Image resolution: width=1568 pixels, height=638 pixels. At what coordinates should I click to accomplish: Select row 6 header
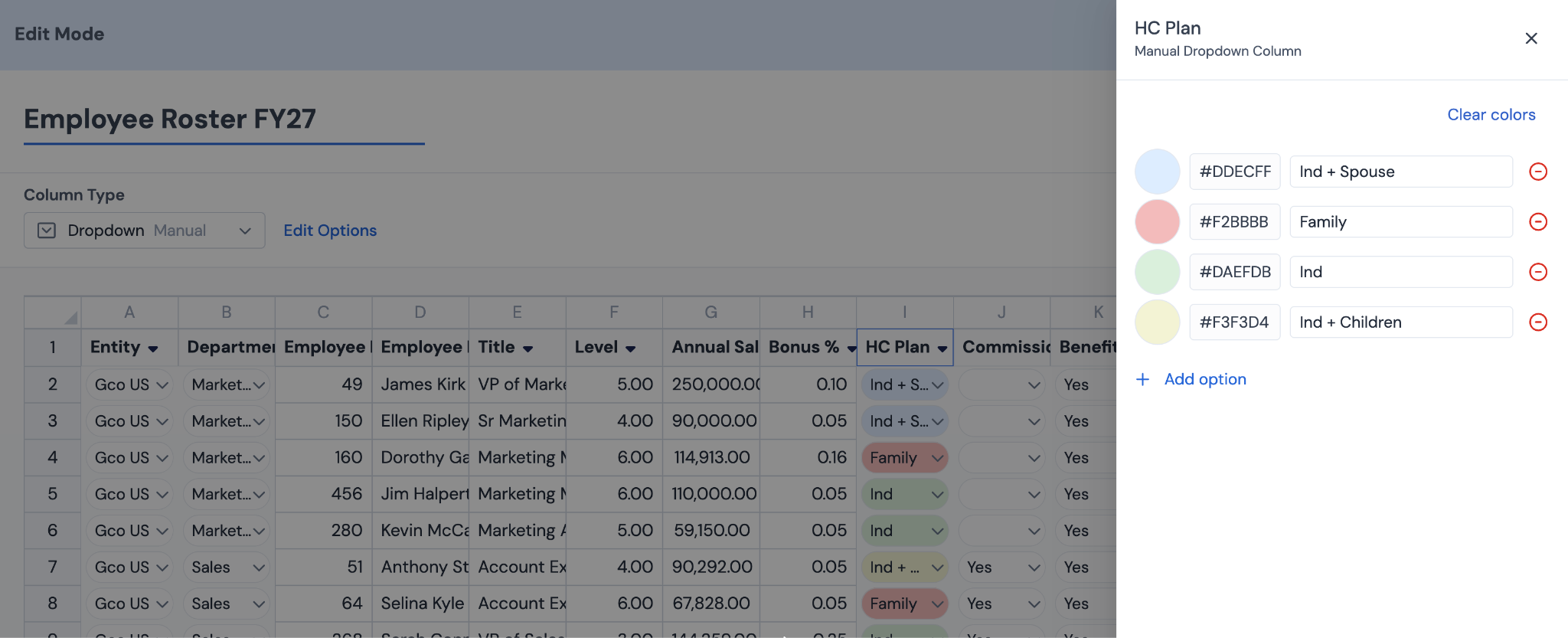click(x=52, y=531)
